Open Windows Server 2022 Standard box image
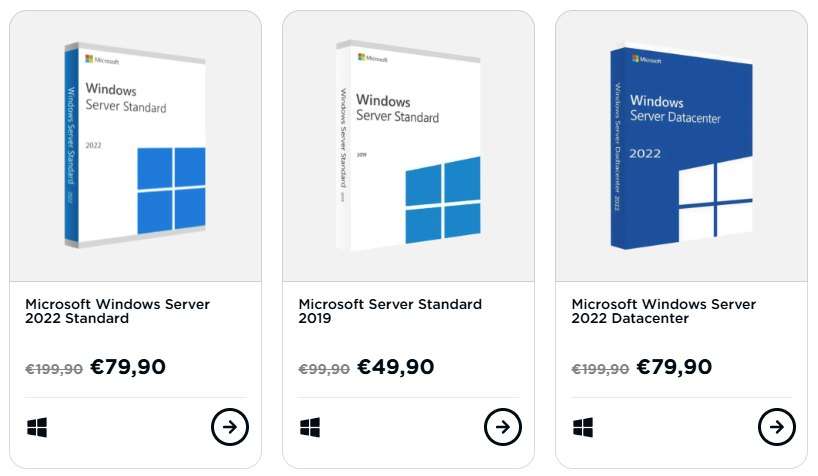The height and width of the screenshot is (476, 818). (135, 145)
